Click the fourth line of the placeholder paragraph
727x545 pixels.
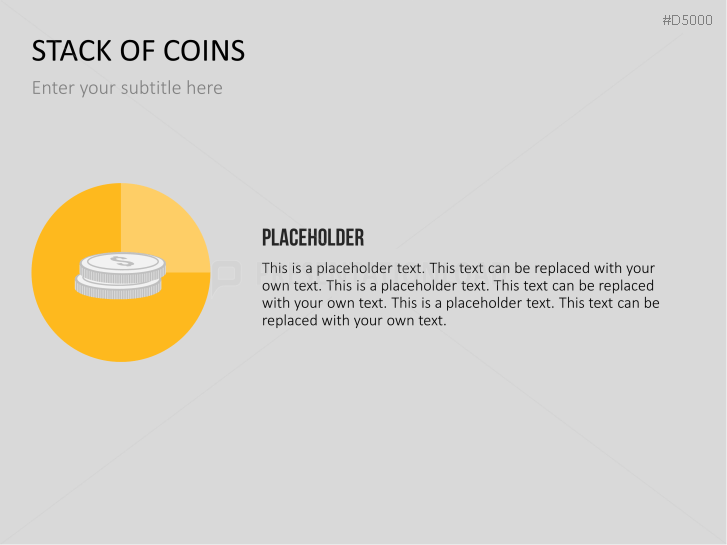(x=460, y=320)
